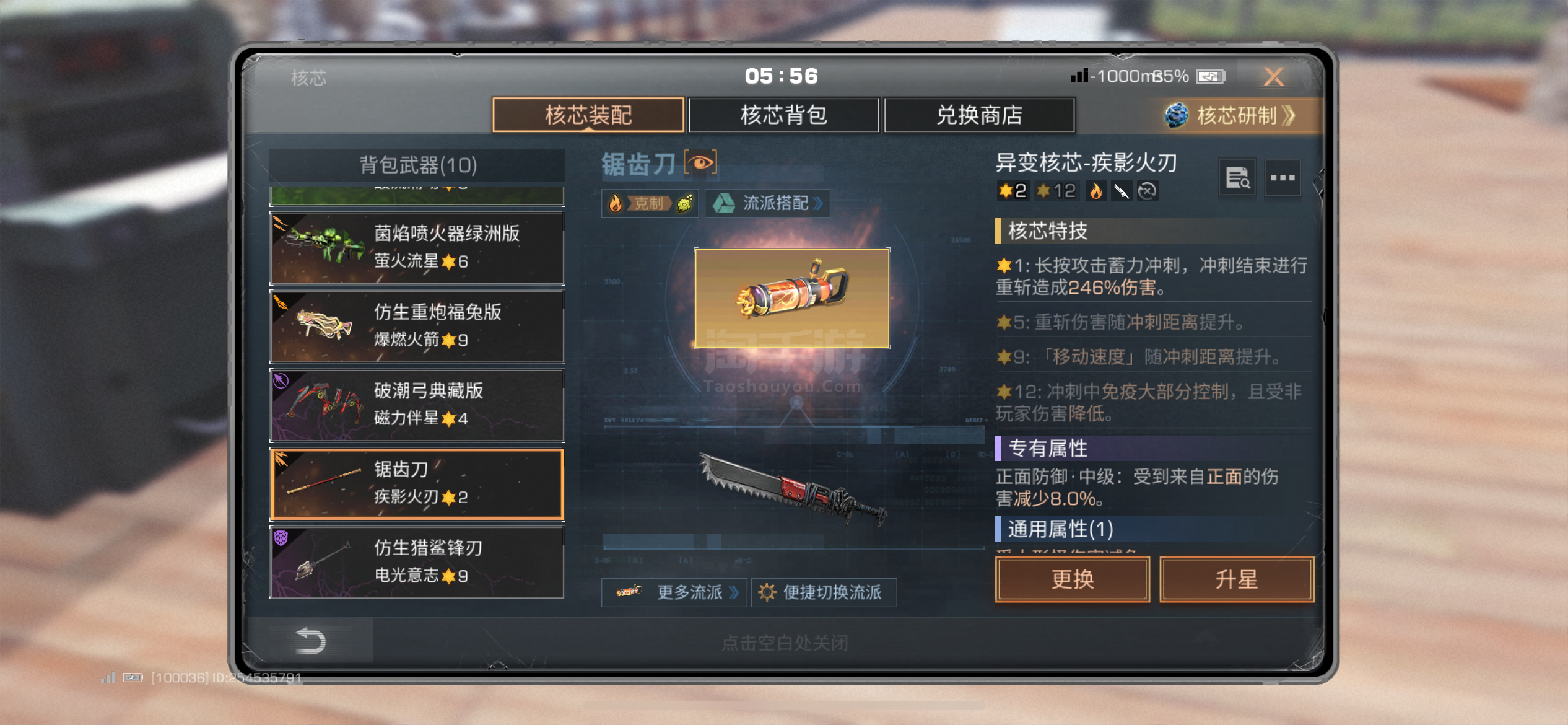The width and height of the screenshot is (1568, 725).
Task: Open the core detail lookup icon
Action: pyautogui.click(x=1237, y=178)
